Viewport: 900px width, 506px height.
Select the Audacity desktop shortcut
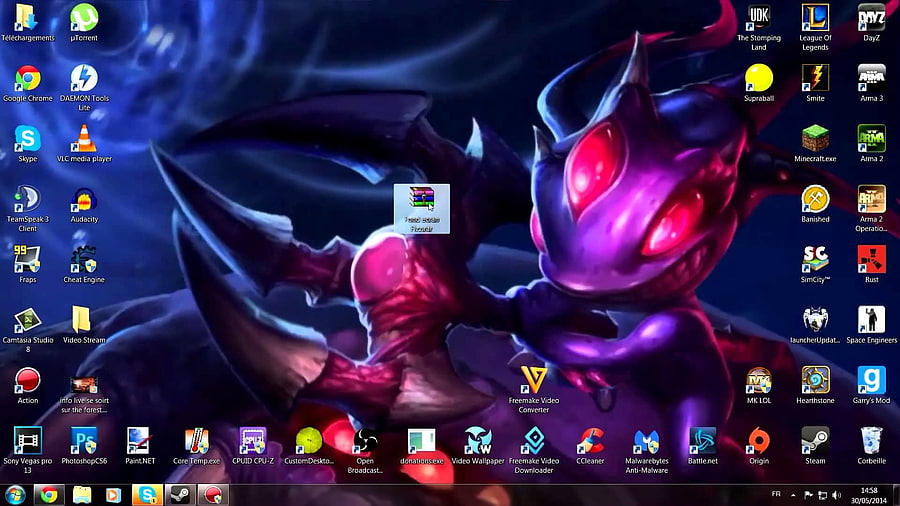pyautogui.click(x=84, y=205)
